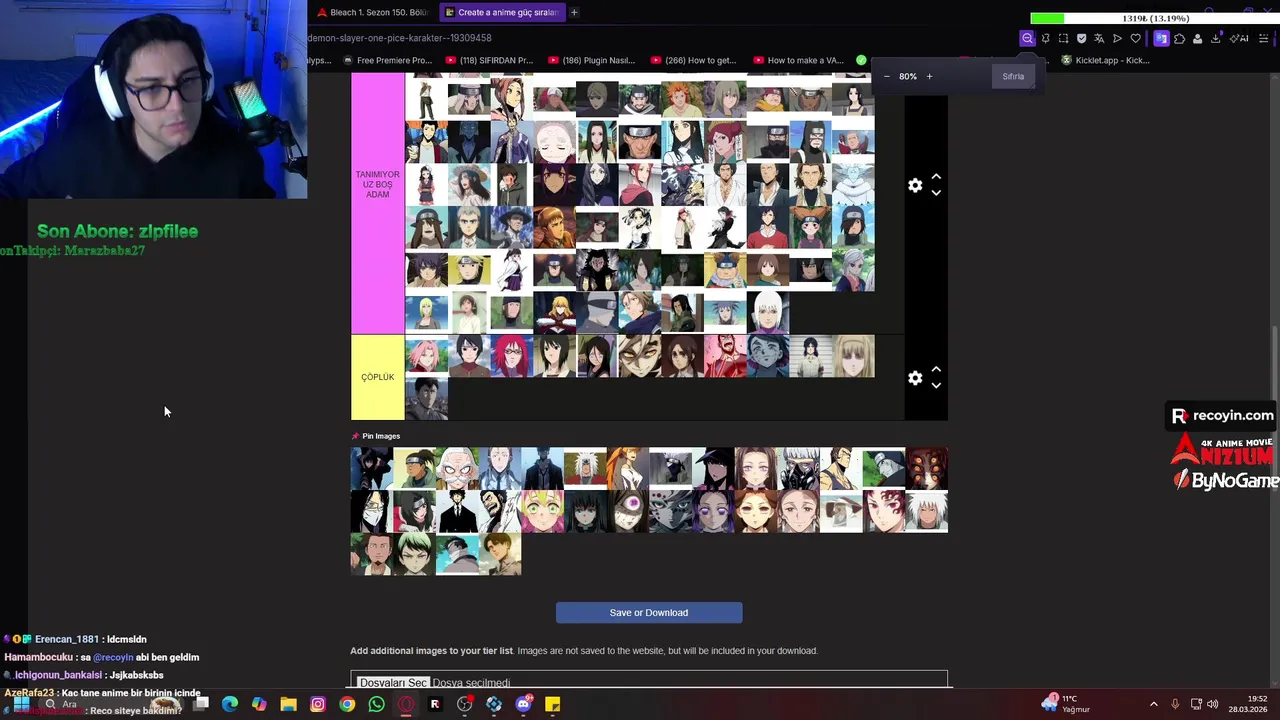Viewport: 1280px width, 720px height.
Task: Open Free Premiere Pro bookmark
Action: [387, 60]
